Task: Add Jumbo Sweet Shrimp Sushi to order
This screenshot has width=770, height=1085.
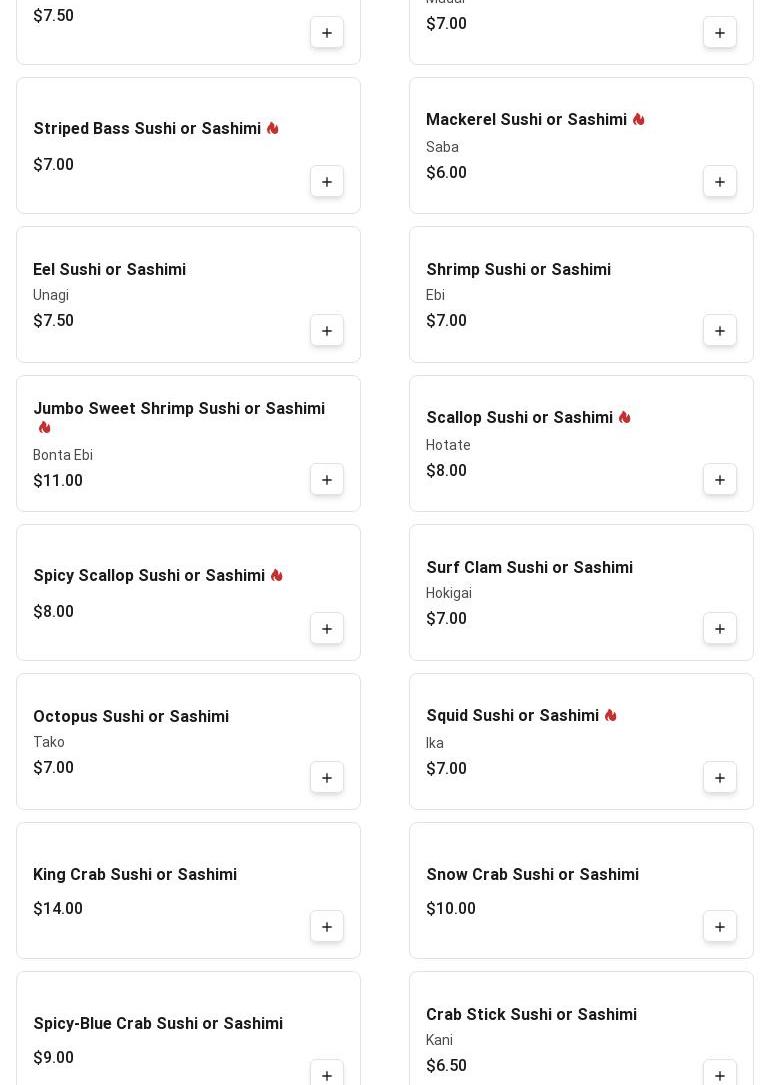Action: [327, 480]
